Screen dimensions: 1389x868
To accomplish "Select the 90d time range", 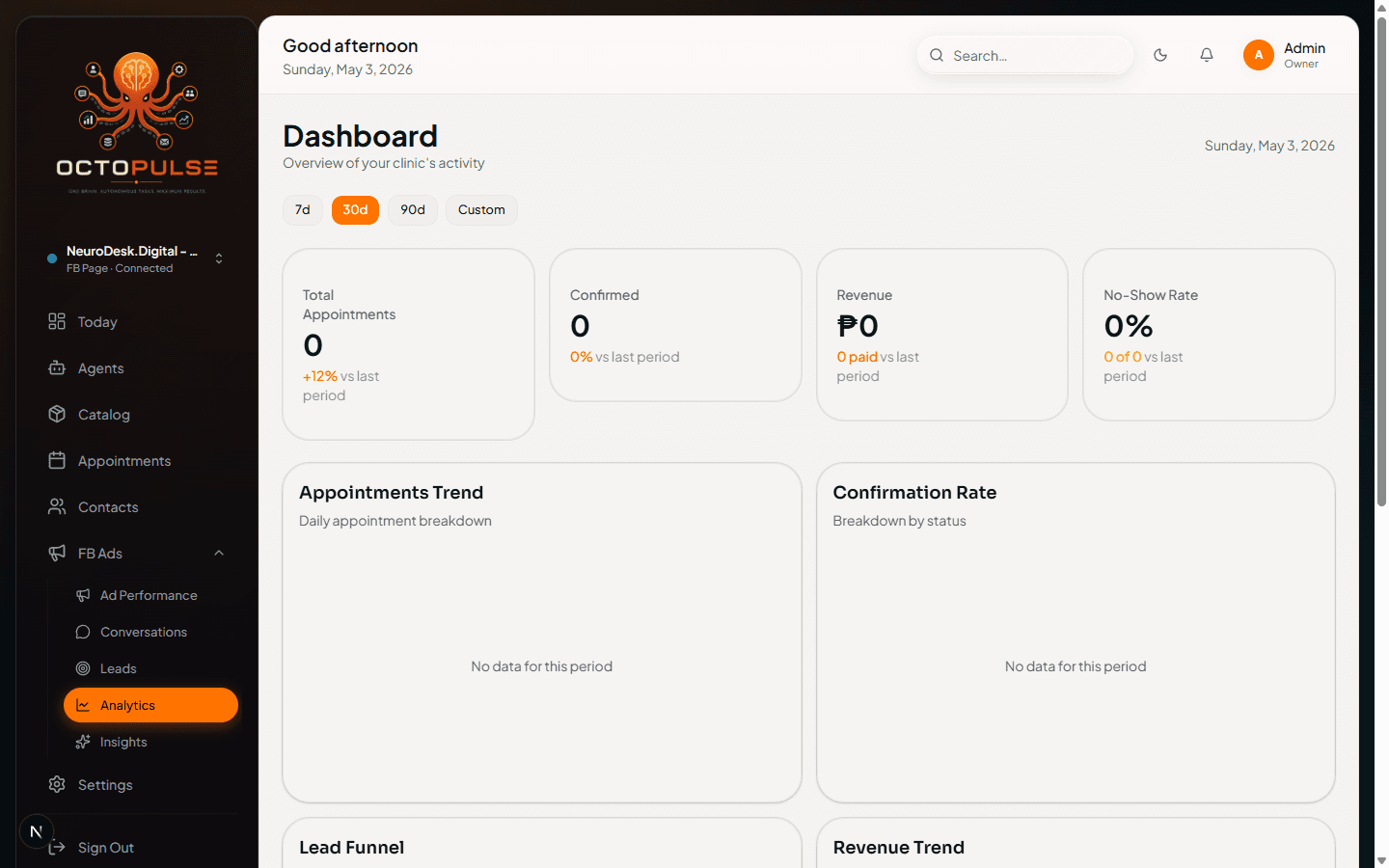I will coord(413,209).
